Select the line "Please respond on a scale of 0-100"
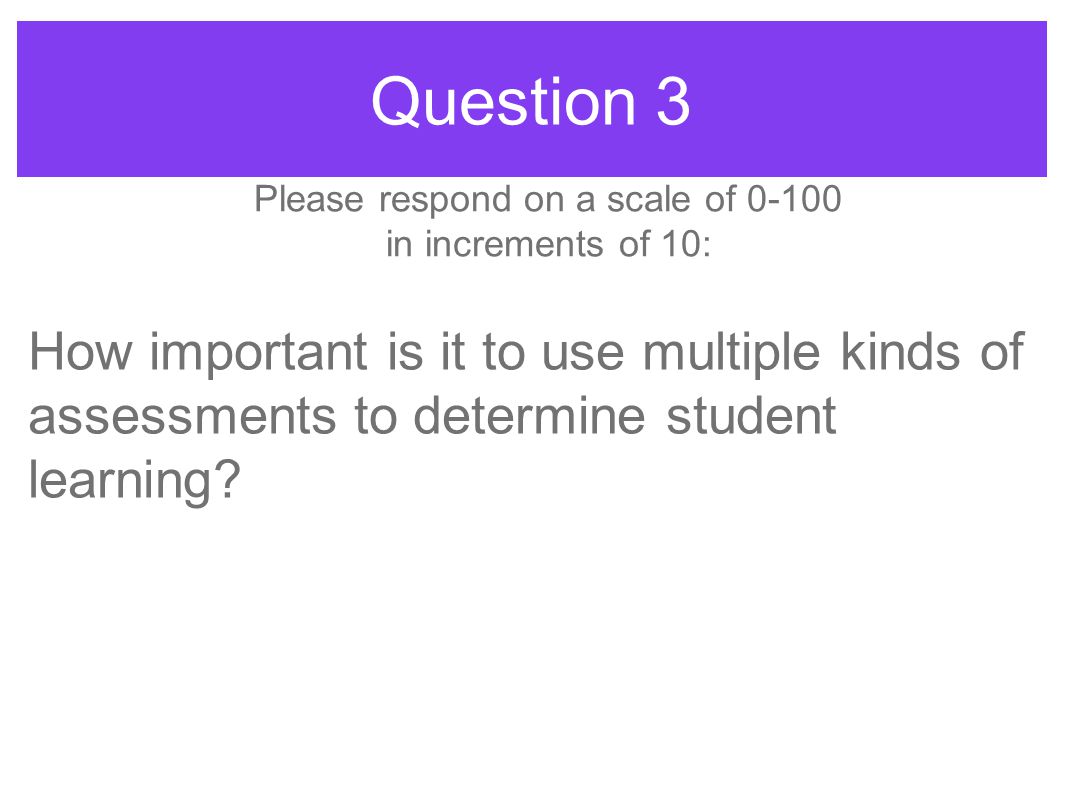 coord(548,199)
